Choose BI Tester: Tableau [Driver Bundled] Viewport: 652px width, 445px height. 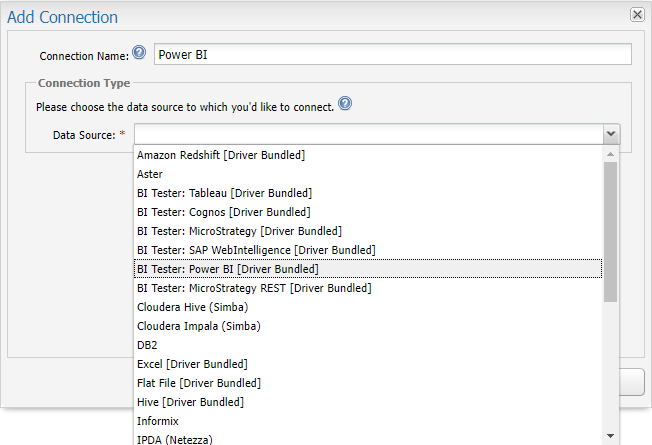click(368, 193)
